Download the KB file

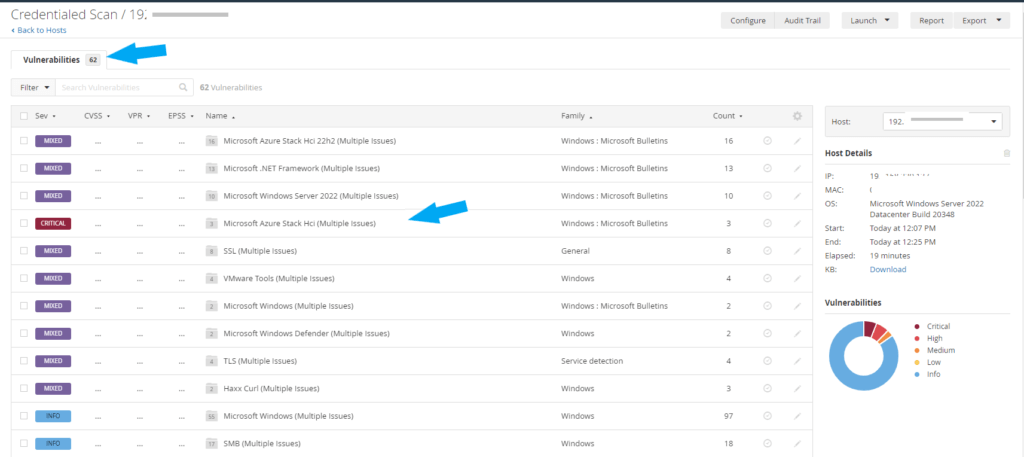pos(888,269)
